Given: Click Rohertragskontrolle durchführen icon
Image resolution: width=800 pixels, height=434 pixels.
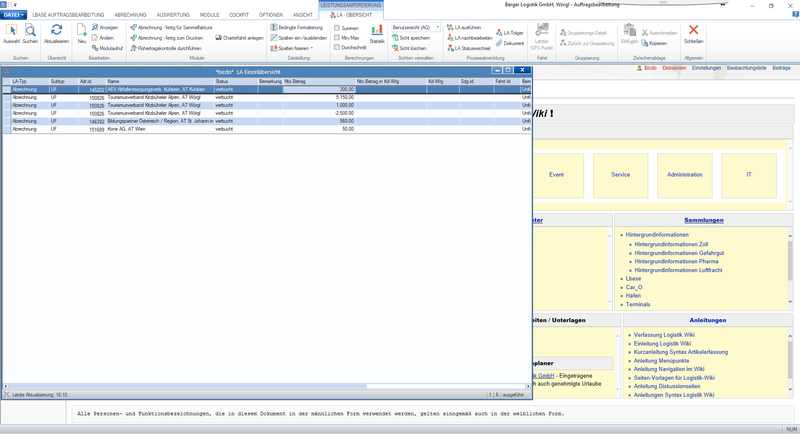Looking at the screenshot, I should tap(134, 48).
